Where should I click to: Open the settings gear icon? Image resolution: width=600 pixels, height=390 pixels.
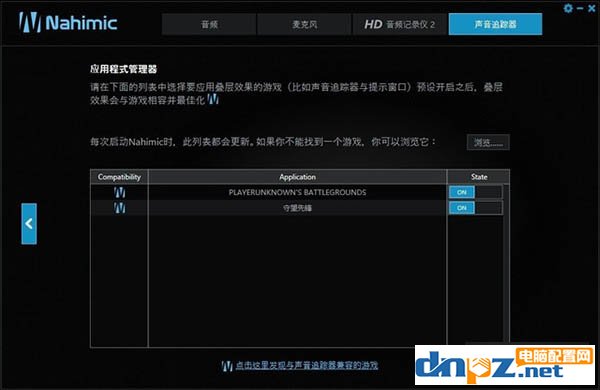[568, 8]
